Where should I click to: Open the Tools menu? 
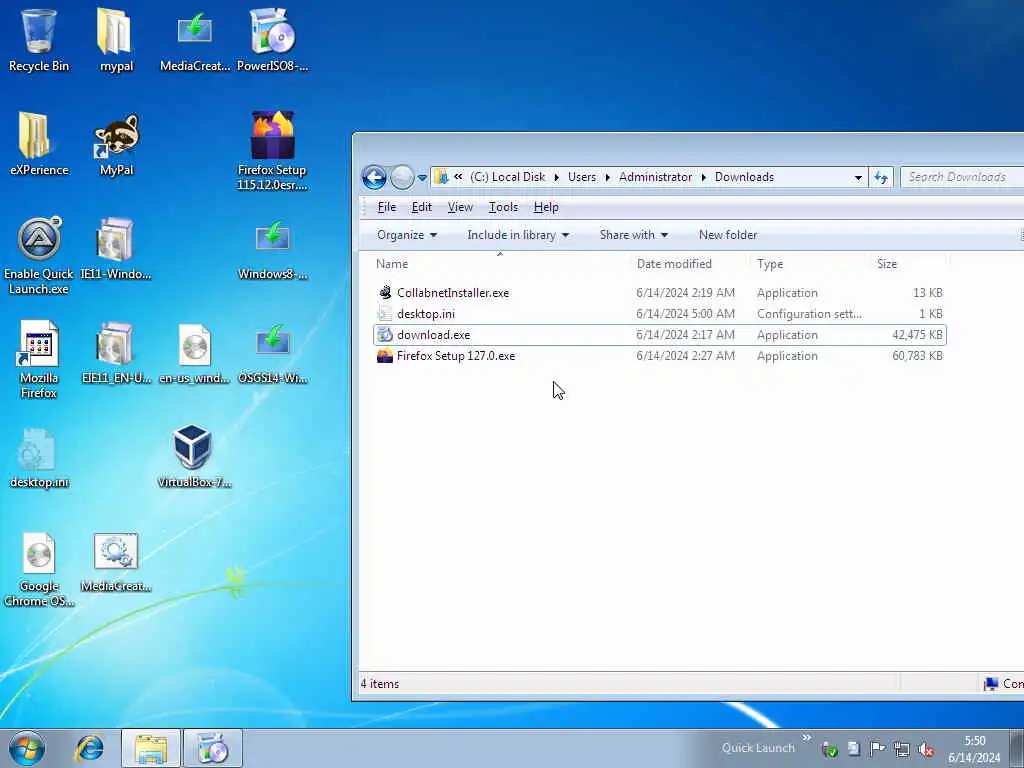pyautogui.click(x=503, y=207)
